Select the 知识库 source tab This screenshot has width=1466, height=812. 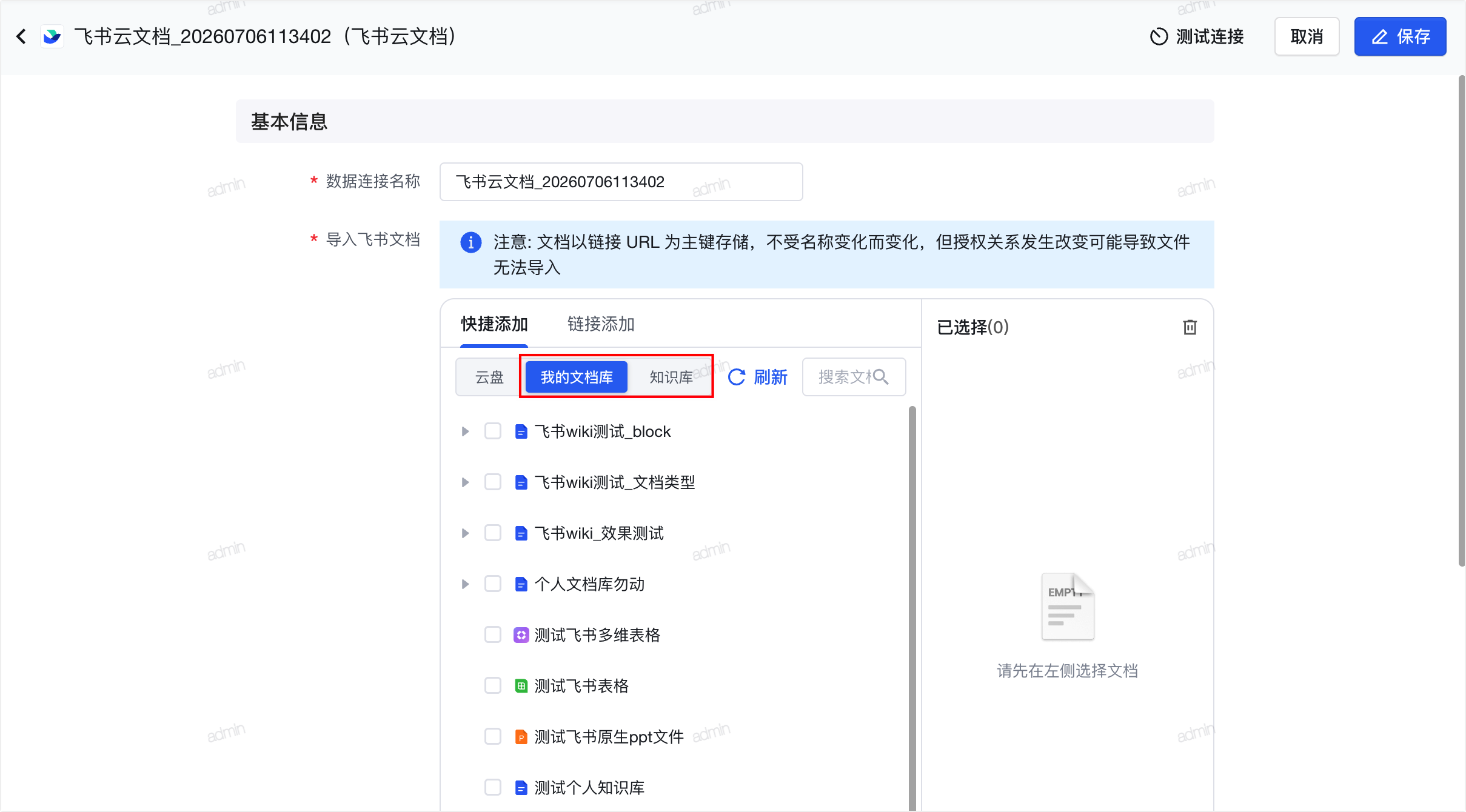pyautogui.click(x=671, y=377)
